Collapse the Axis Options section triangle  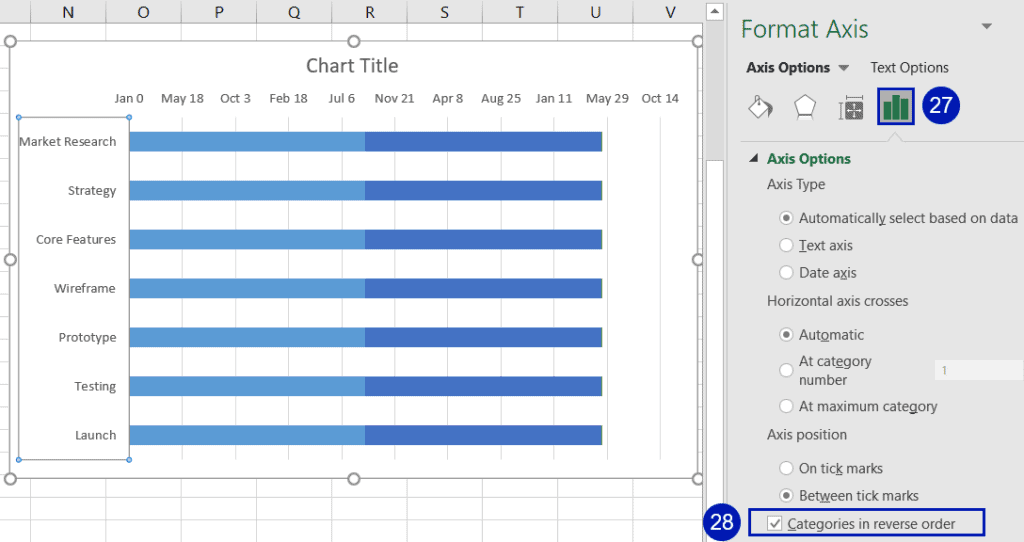tap(754, 158)
